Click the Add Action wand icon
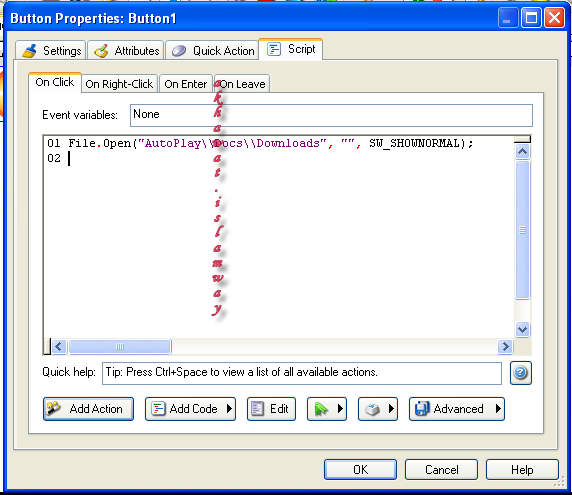 pyautogui.click(x=54, y=409)
